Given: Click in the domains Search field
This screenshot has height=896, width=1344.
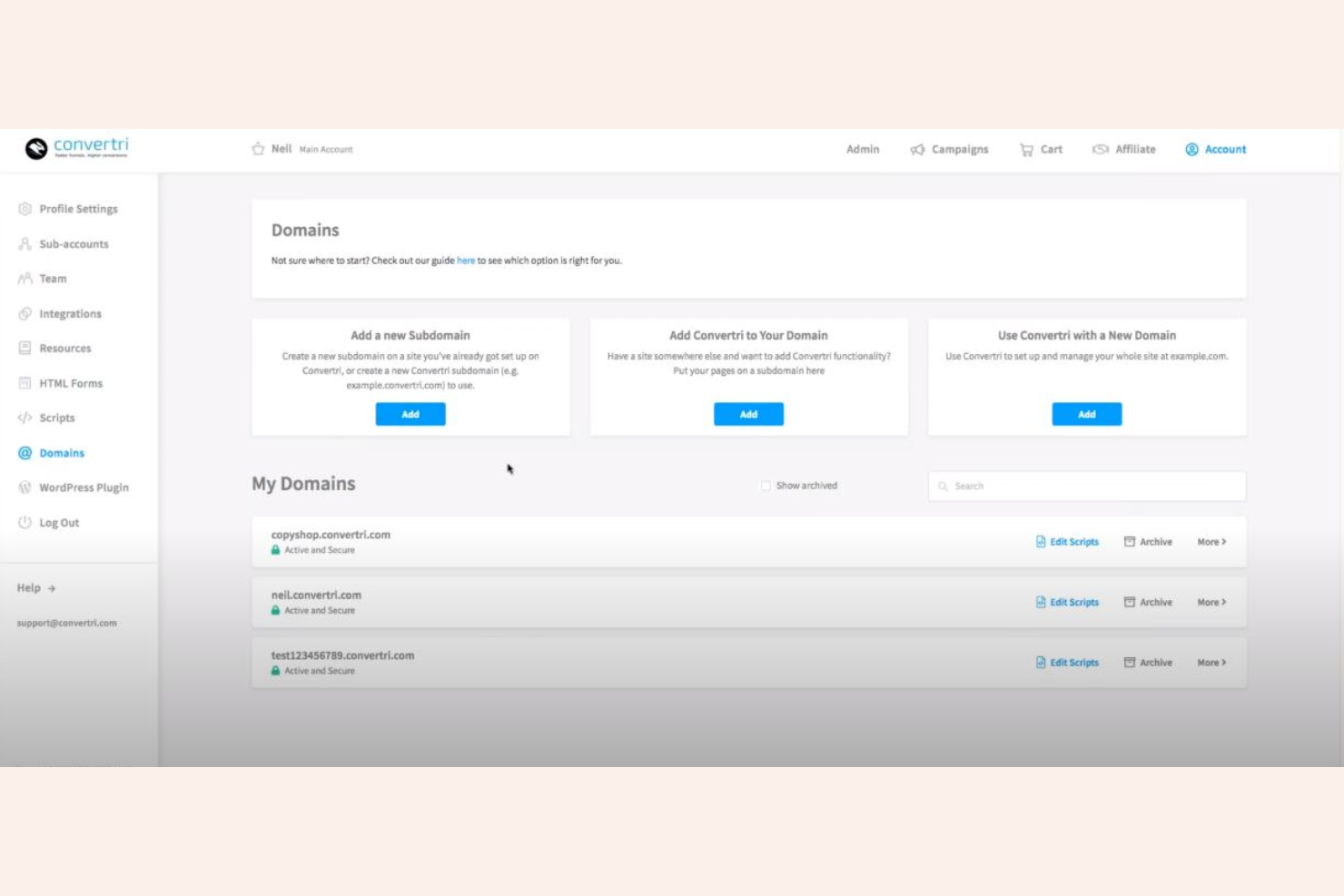Looking at the screenshot, I should (1087, 486).
